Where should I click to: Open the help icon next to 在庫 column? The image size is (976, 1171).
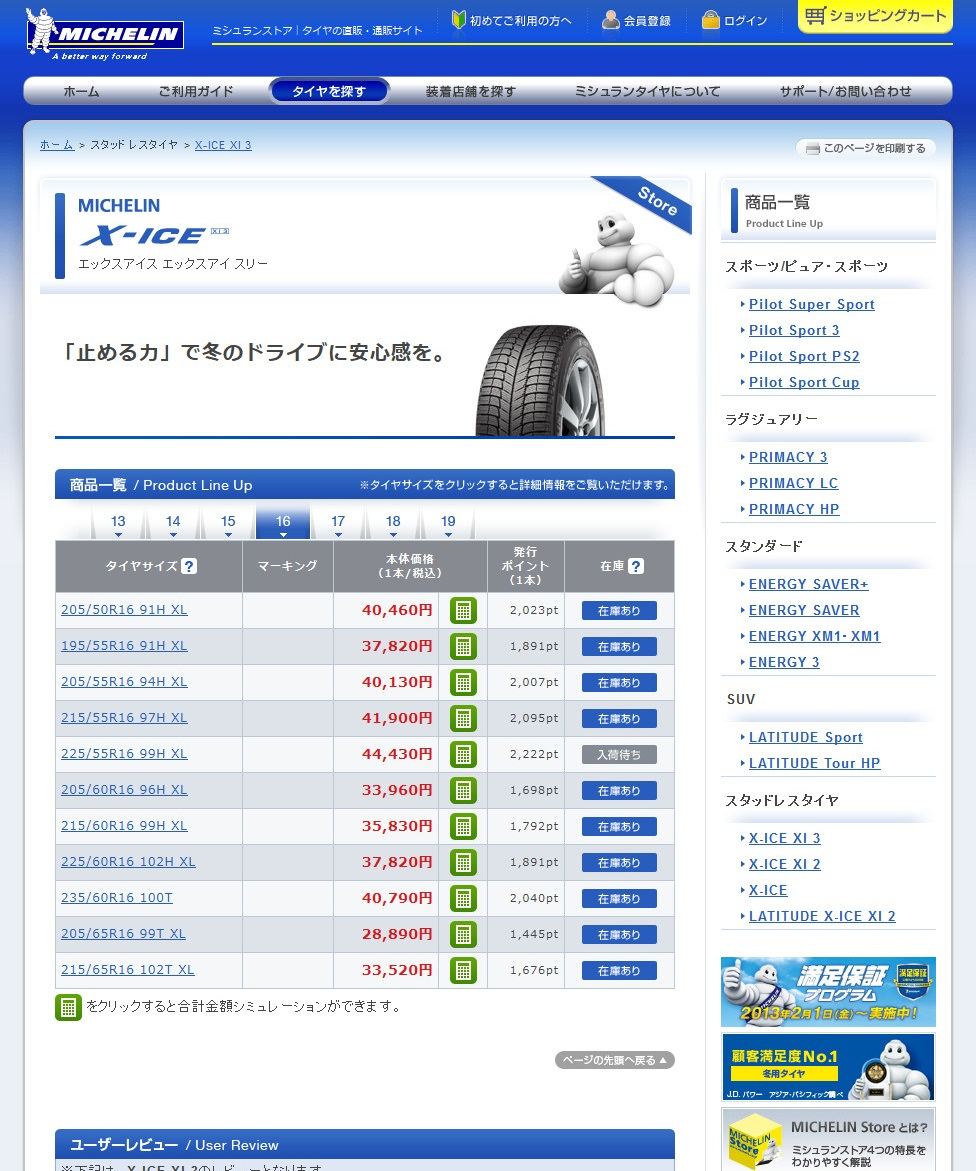coord(638,565)
